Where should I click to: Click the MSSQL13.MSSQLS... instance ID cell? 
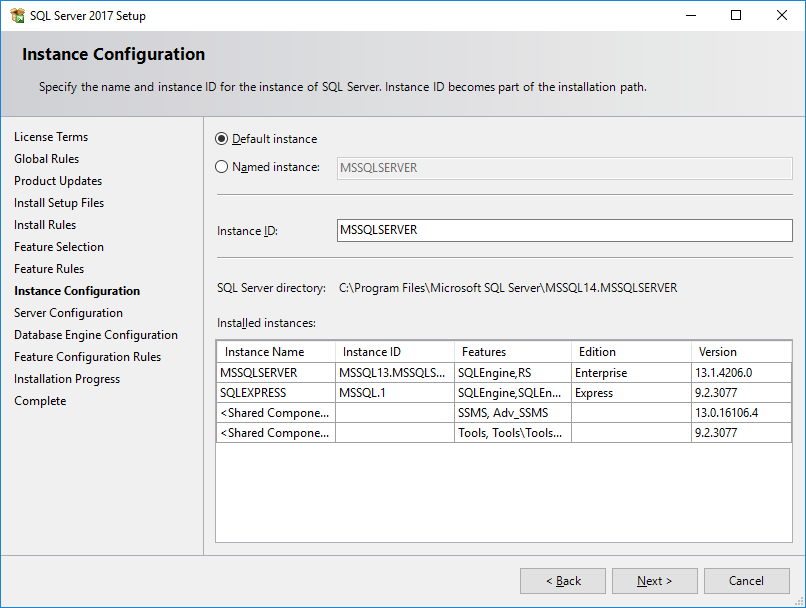coord(395,373)
